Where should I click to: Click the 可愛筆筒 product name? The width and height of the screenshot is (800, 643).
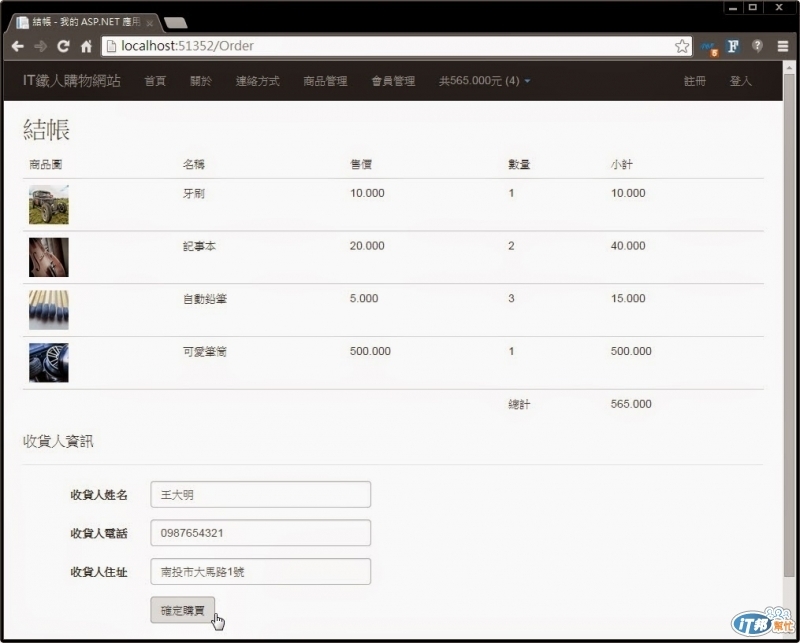pos(205,352)
